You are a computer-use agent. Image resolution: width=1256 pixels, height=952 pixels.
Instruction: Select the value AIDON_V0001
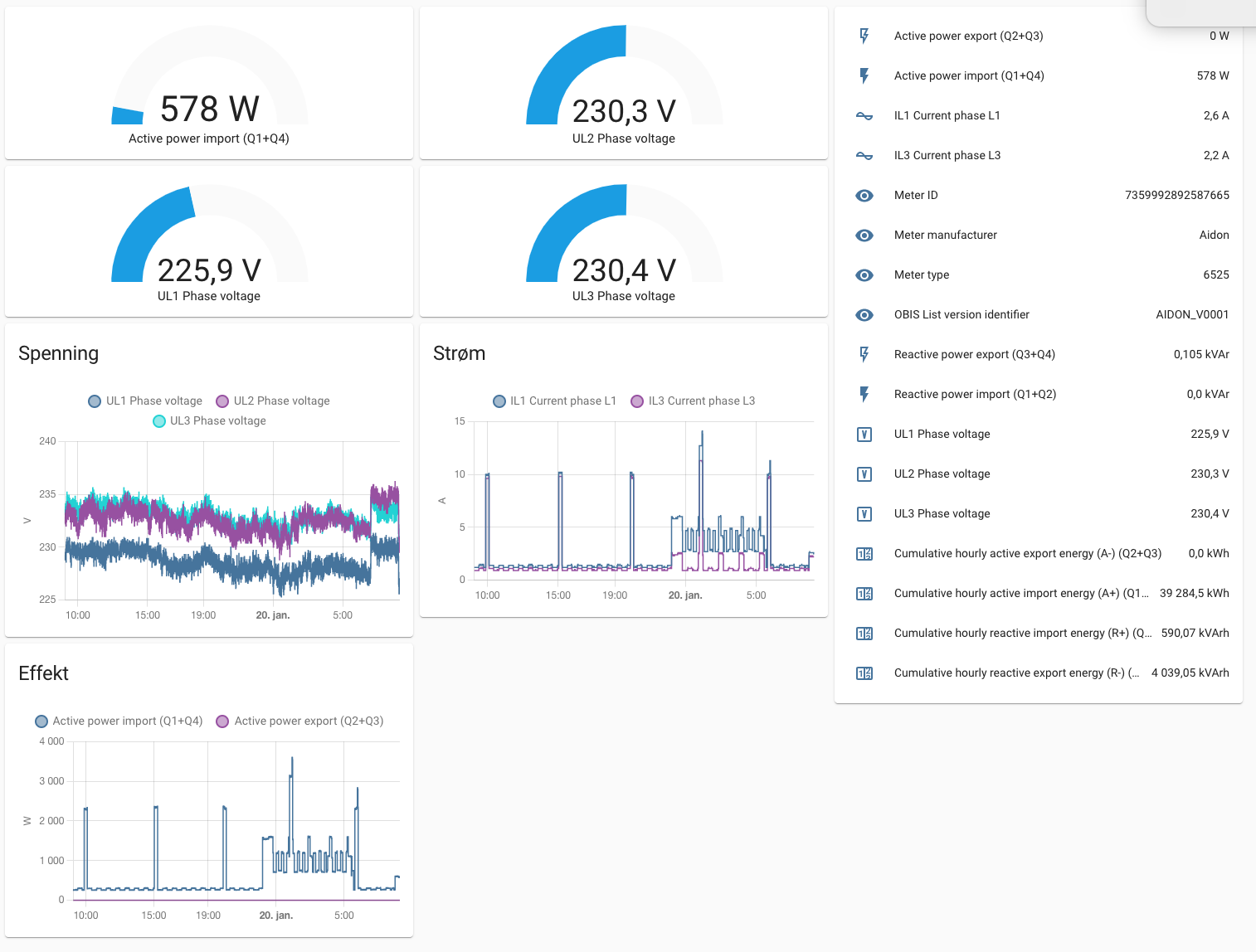1192,314
